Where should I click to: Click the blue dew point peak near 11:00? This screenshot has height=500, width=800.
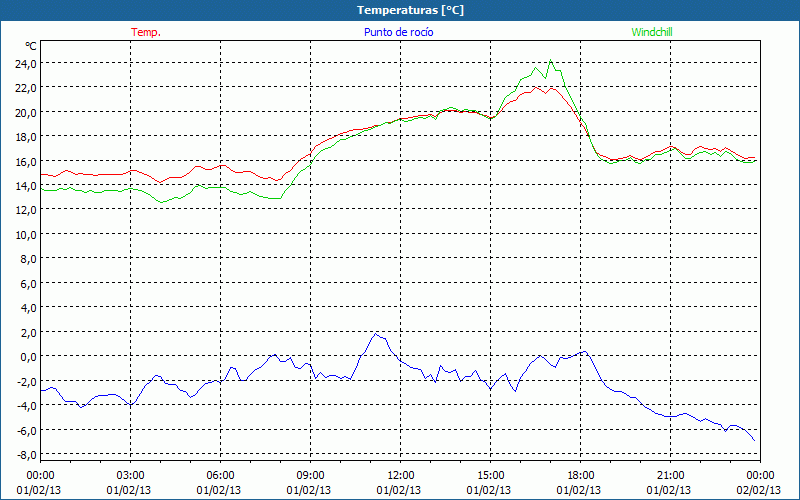[x=376, y=334]
